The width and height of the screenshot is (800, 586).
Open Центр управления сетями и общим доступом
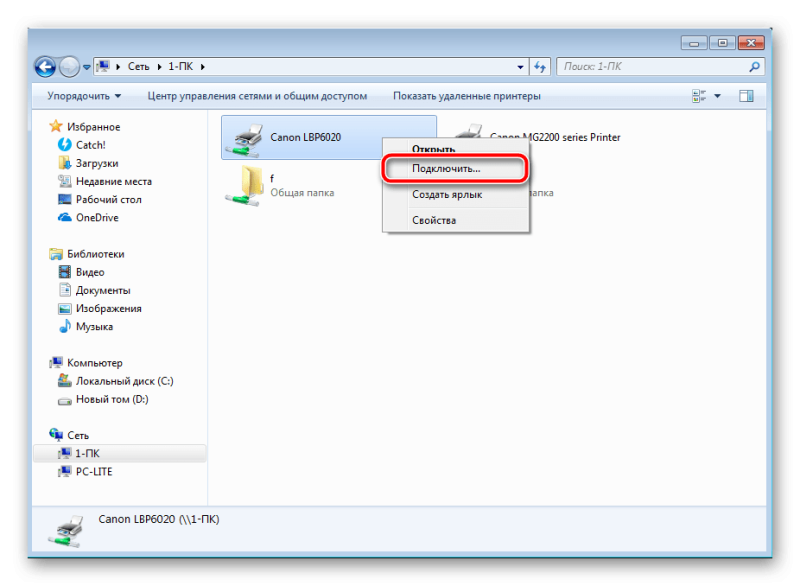click(x=257, y=96)
